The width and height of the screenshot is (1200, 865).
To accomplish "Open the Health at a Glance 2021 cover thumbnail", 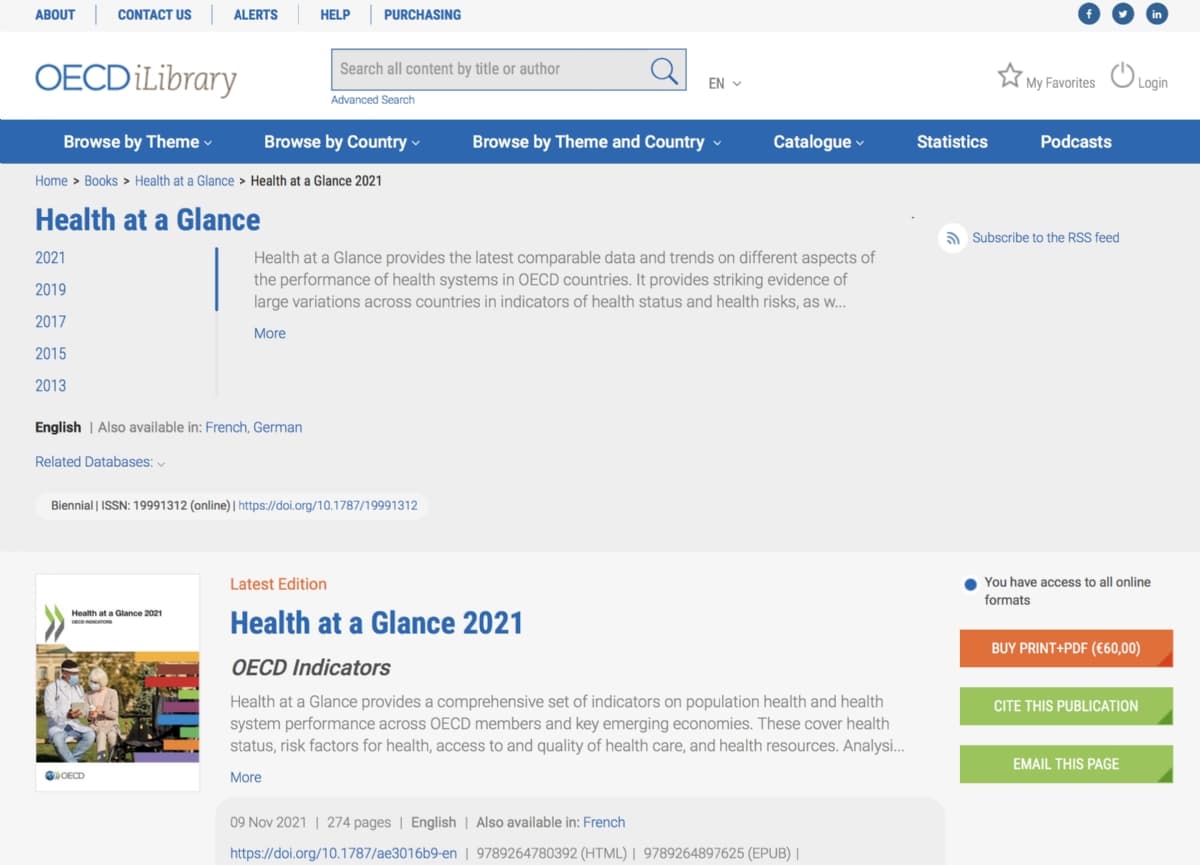I will pos(118,682).
